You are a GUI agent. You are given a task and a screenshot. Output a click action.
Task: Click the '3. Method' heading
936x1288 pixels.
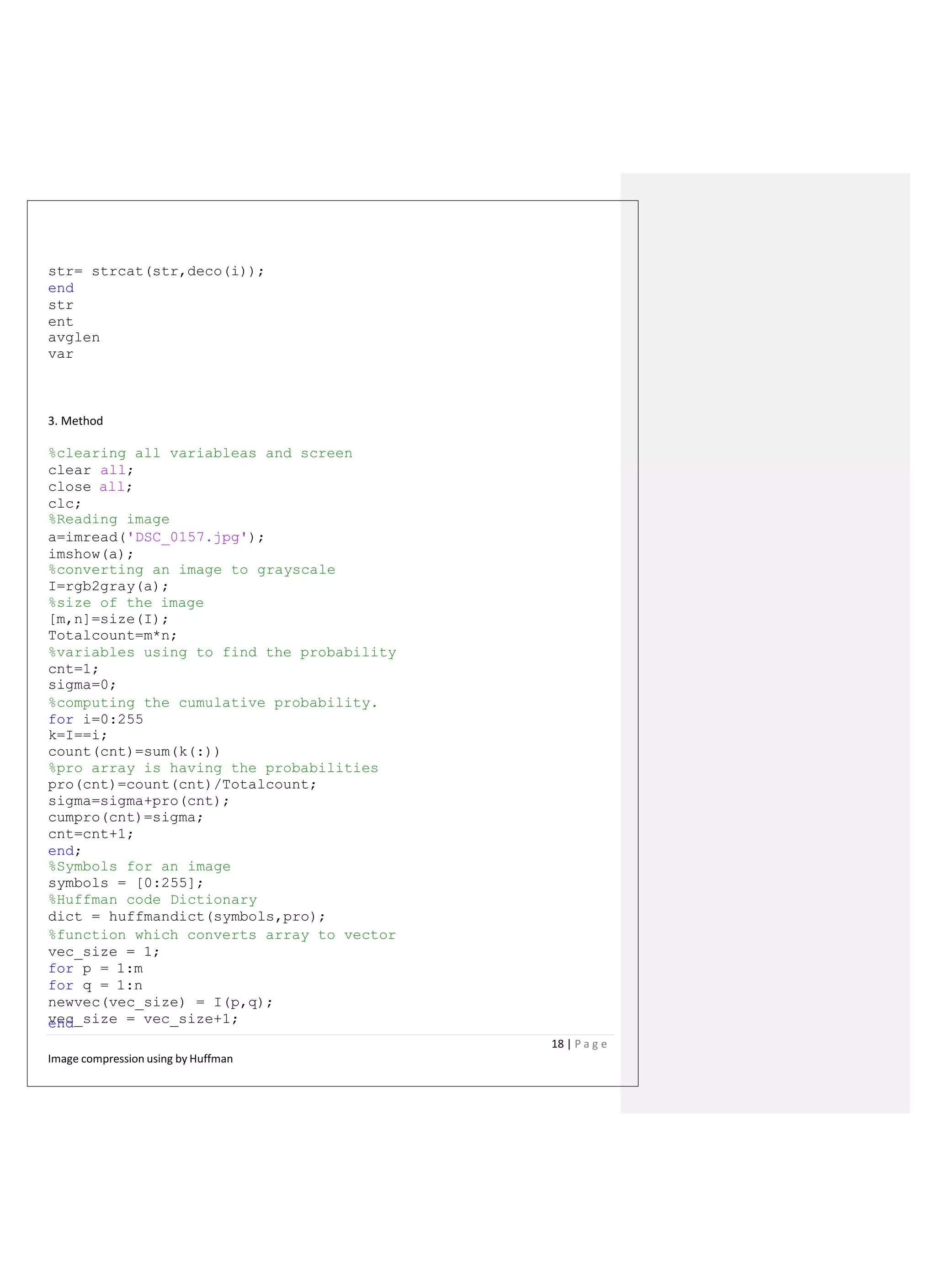pyautogui.click(x=75, y=421)
